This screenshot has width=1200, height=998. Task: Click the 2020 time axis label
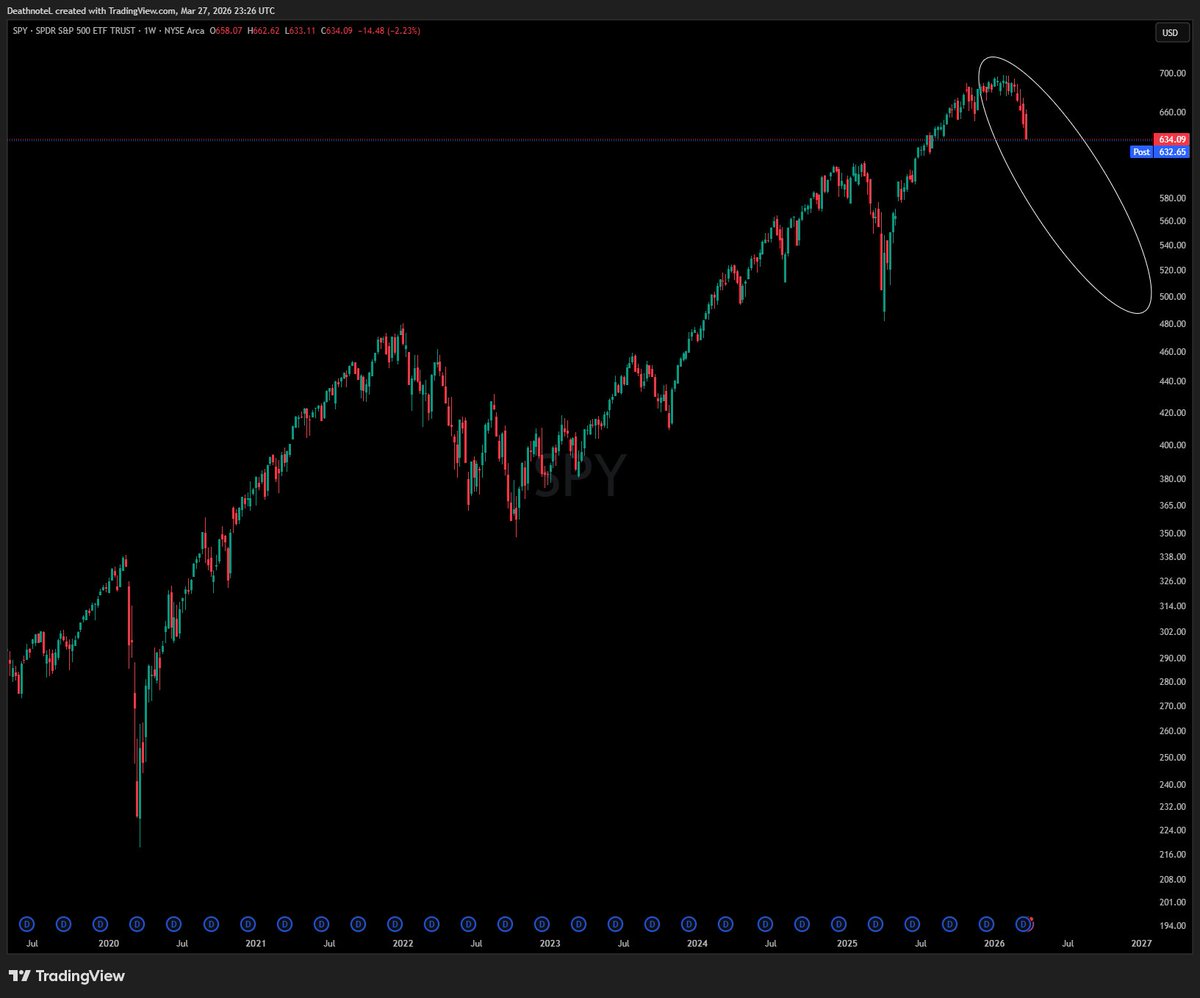click(x=108, y=943)
